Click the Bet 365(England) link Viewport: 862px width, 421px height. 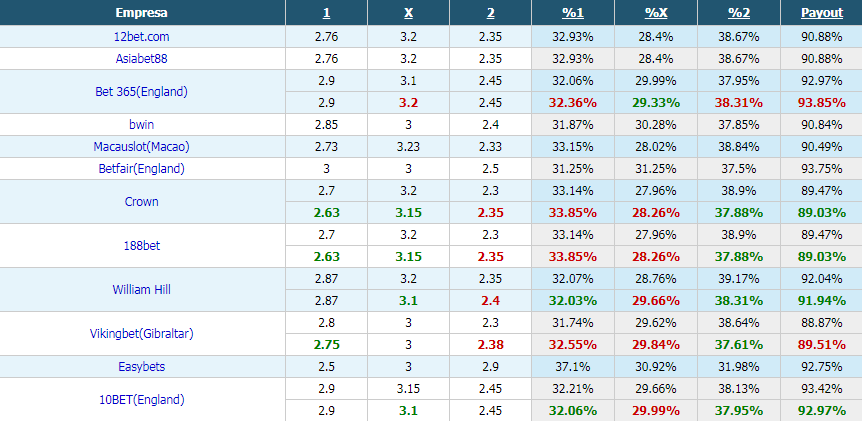(x=142, y=92)
